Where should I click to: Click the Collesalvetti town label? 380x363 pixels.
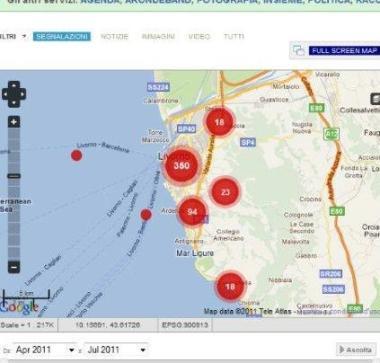click(x=360, y=110)
